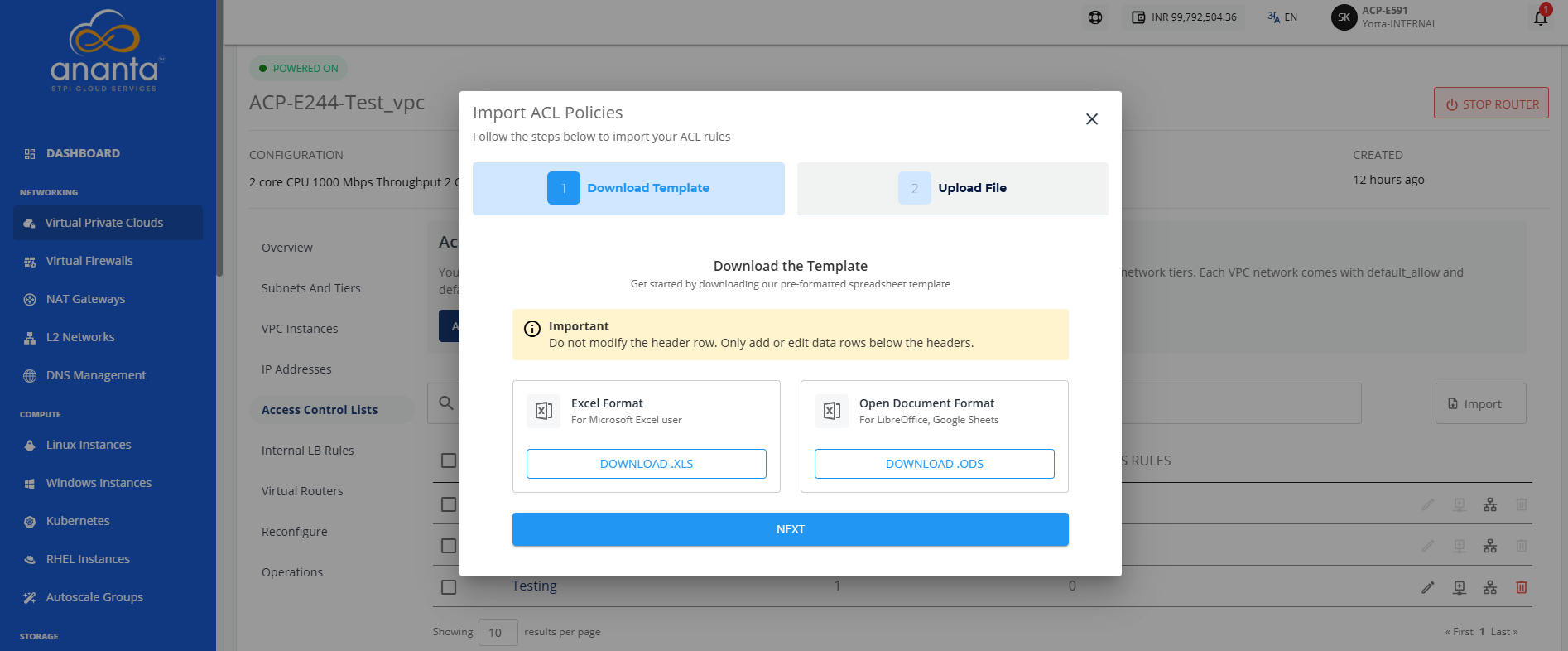Open Virtual Private Clouds in sidebar
Viewport: 1568px width, 651px height.
click(x=108, y=223)
